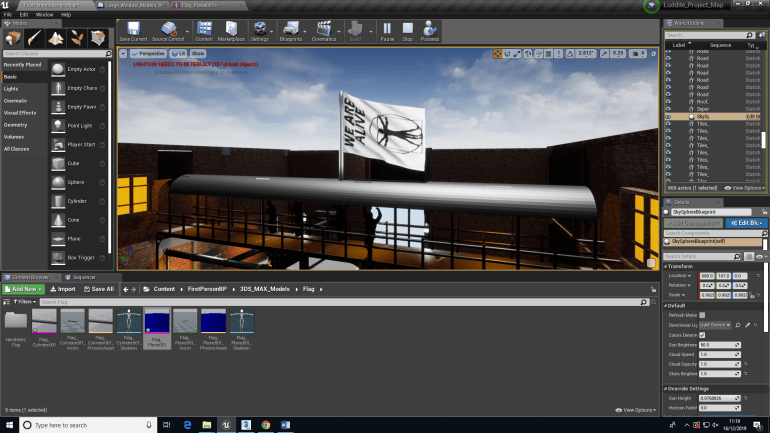Open Source Control toolbar icon

(168, 31)
